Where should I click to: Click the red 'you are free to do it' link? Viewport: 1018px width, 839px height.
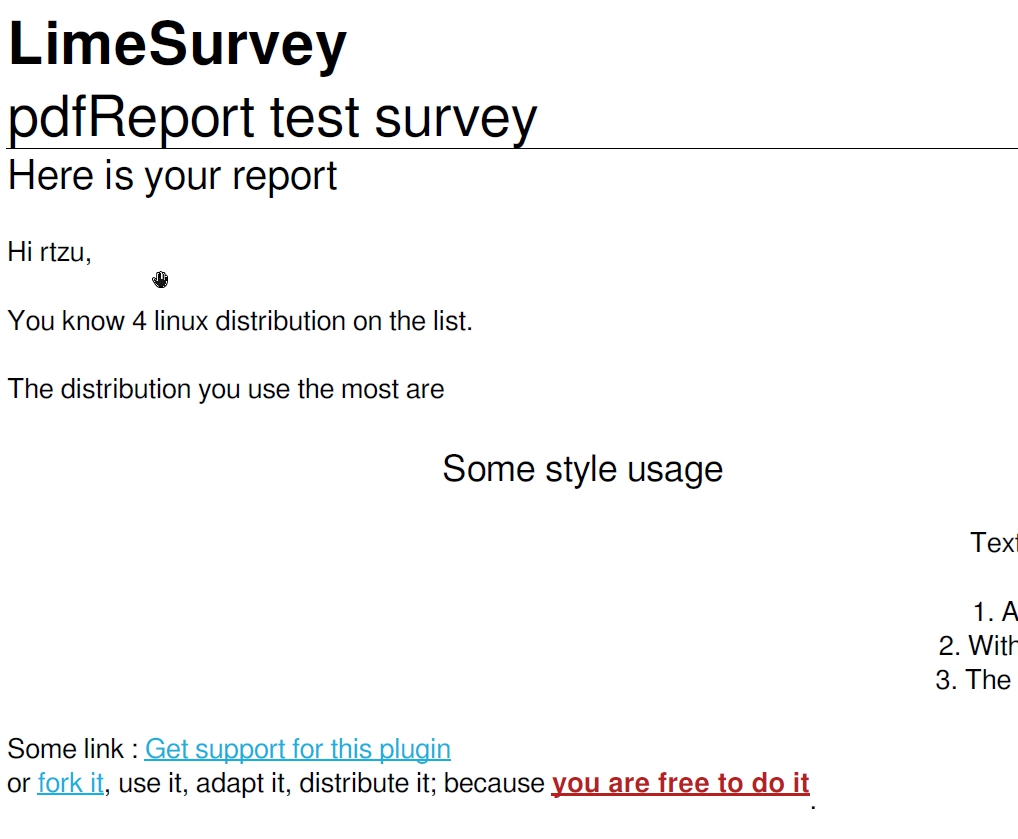point(680,783)
